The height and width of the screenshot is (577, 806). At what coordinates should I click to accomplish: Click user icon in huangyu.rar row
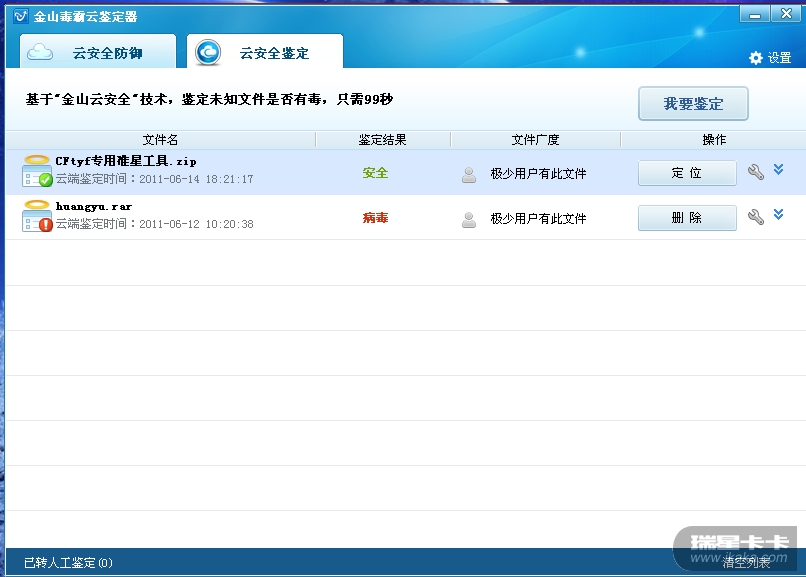coord(469,220)
